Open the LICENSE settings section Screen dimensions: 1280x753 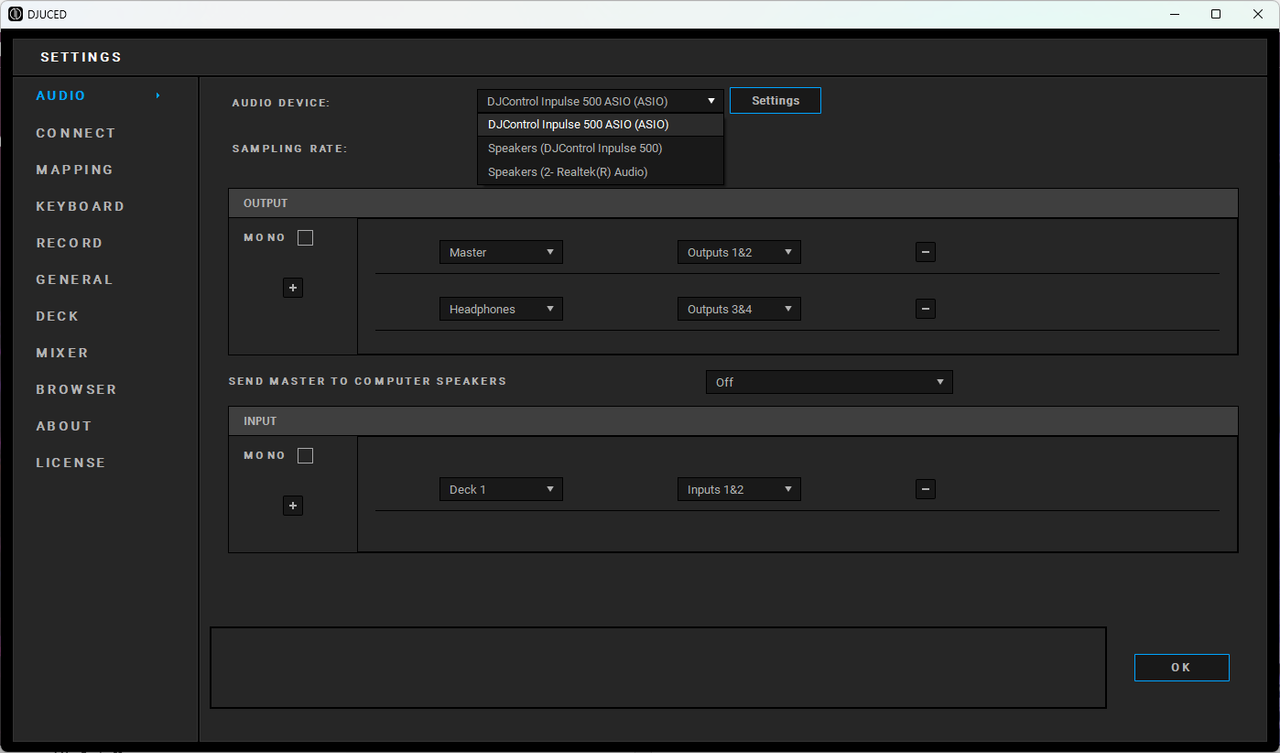coord(70,463)
